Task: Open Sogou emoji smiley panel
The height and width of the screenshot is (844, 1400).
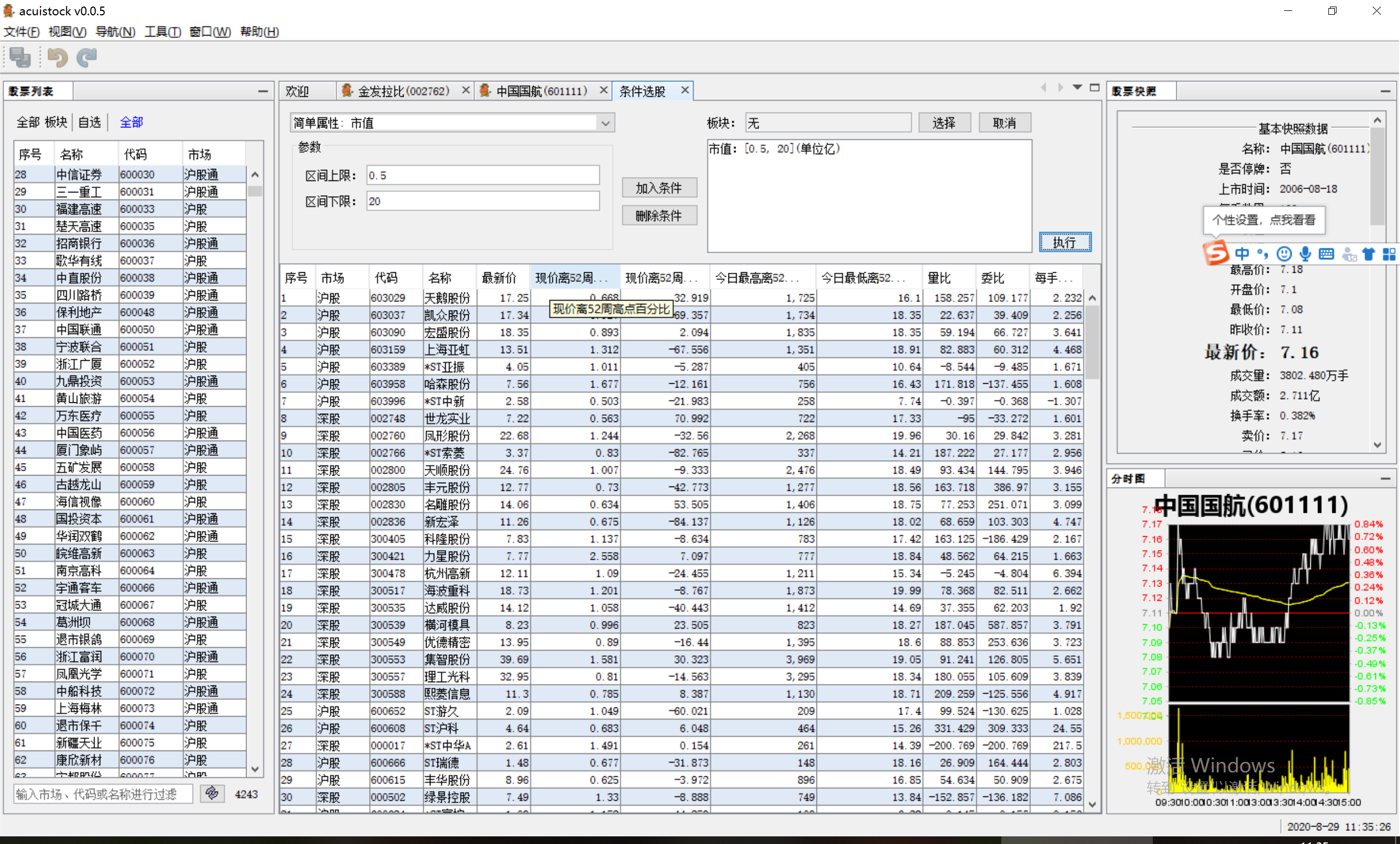Action: pyautogui.click(x=1284, y=254)
